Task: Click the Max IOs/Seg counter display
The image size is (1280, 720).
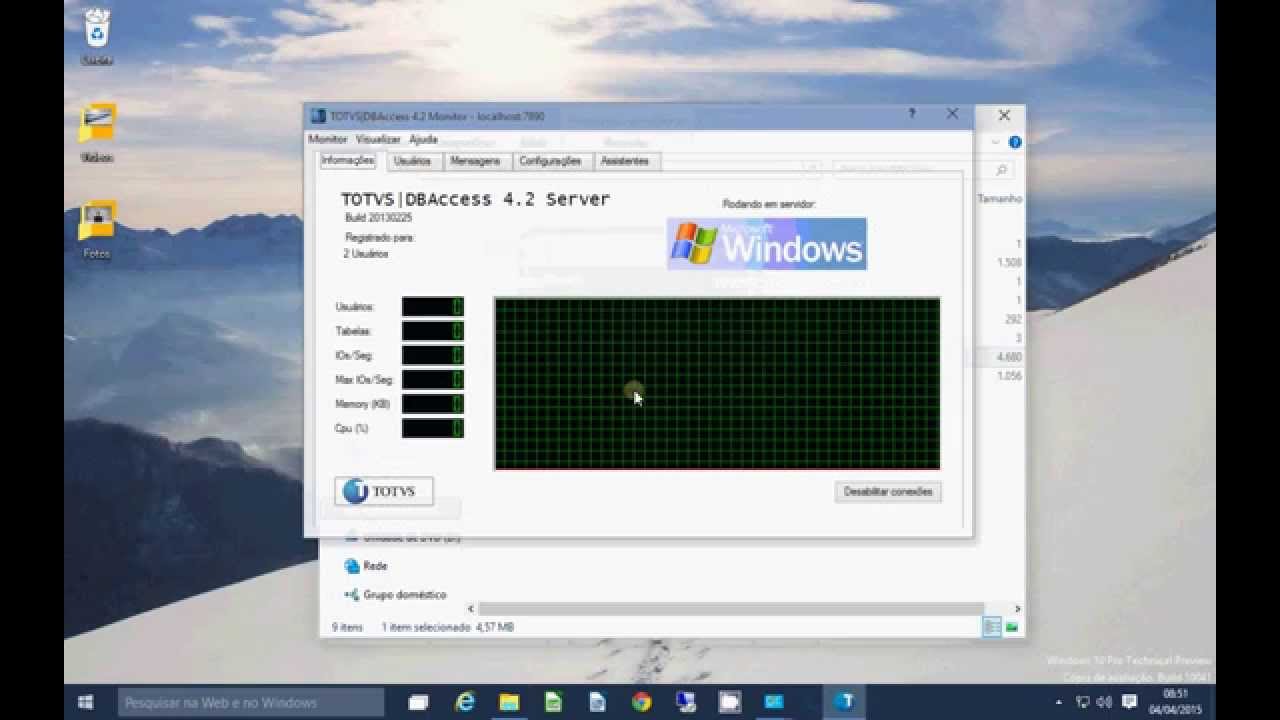Action: click(433, 379)
